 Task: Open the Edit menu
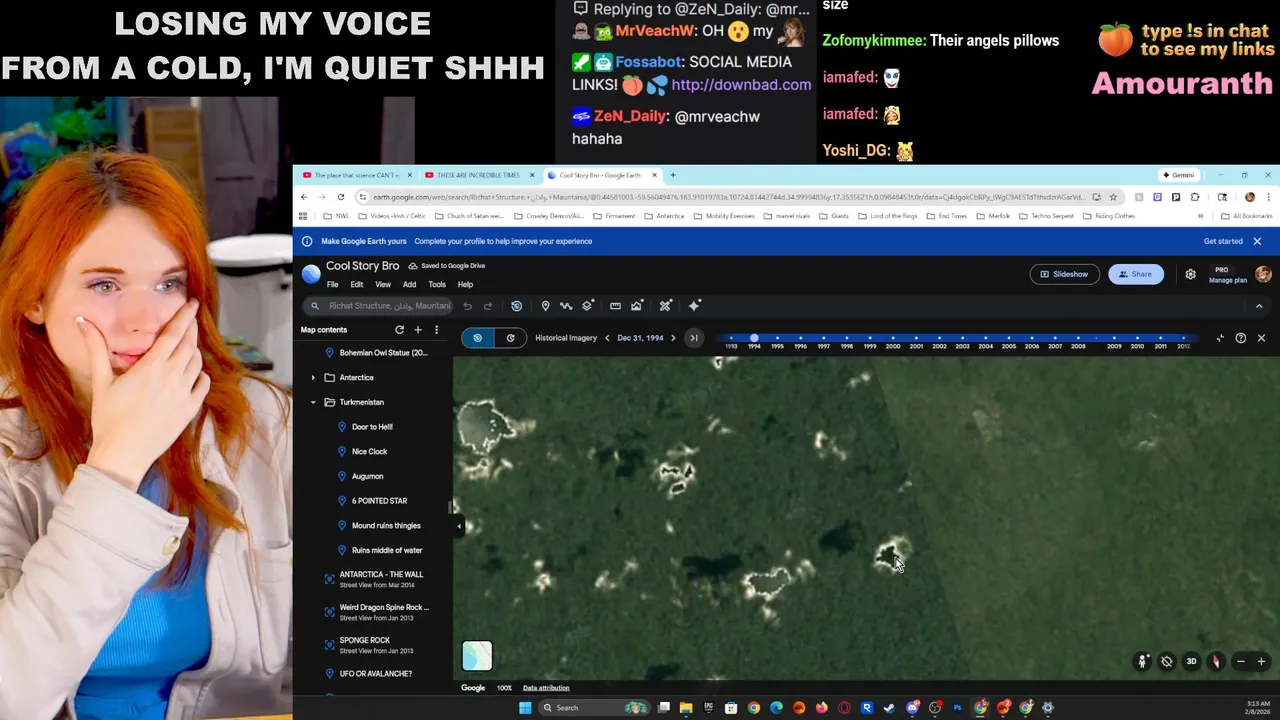[356, 285]
